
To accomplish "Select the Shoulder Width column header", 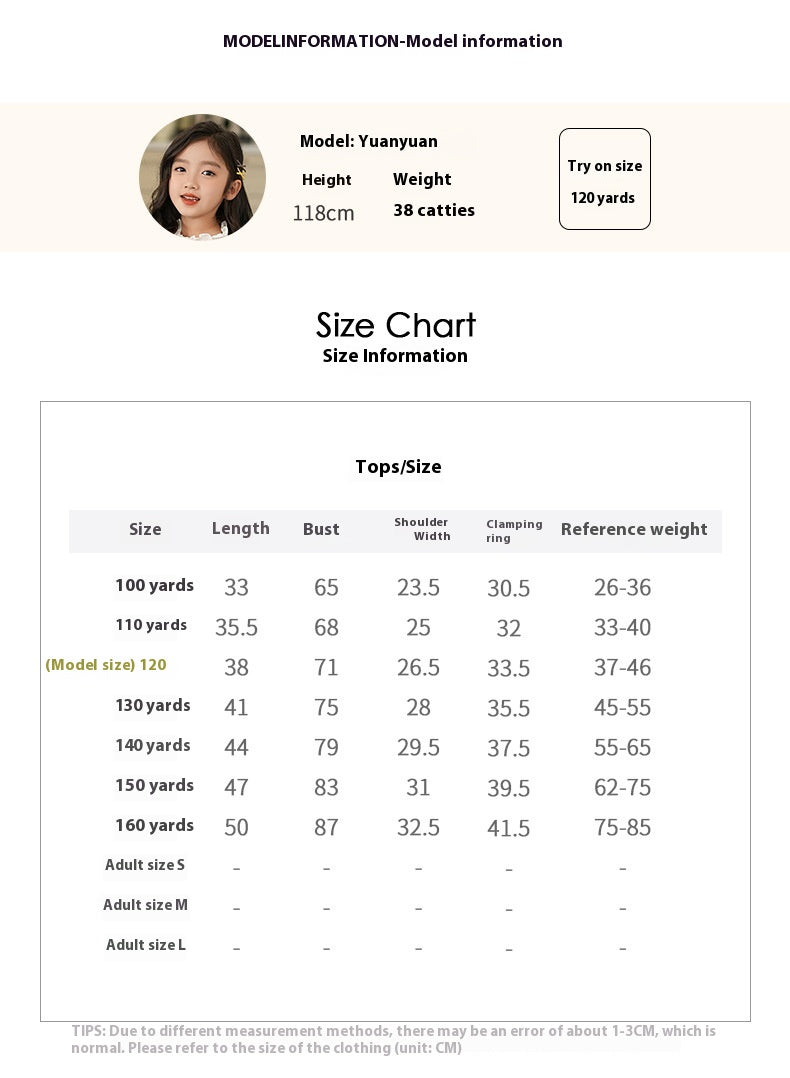I will 422,530.
